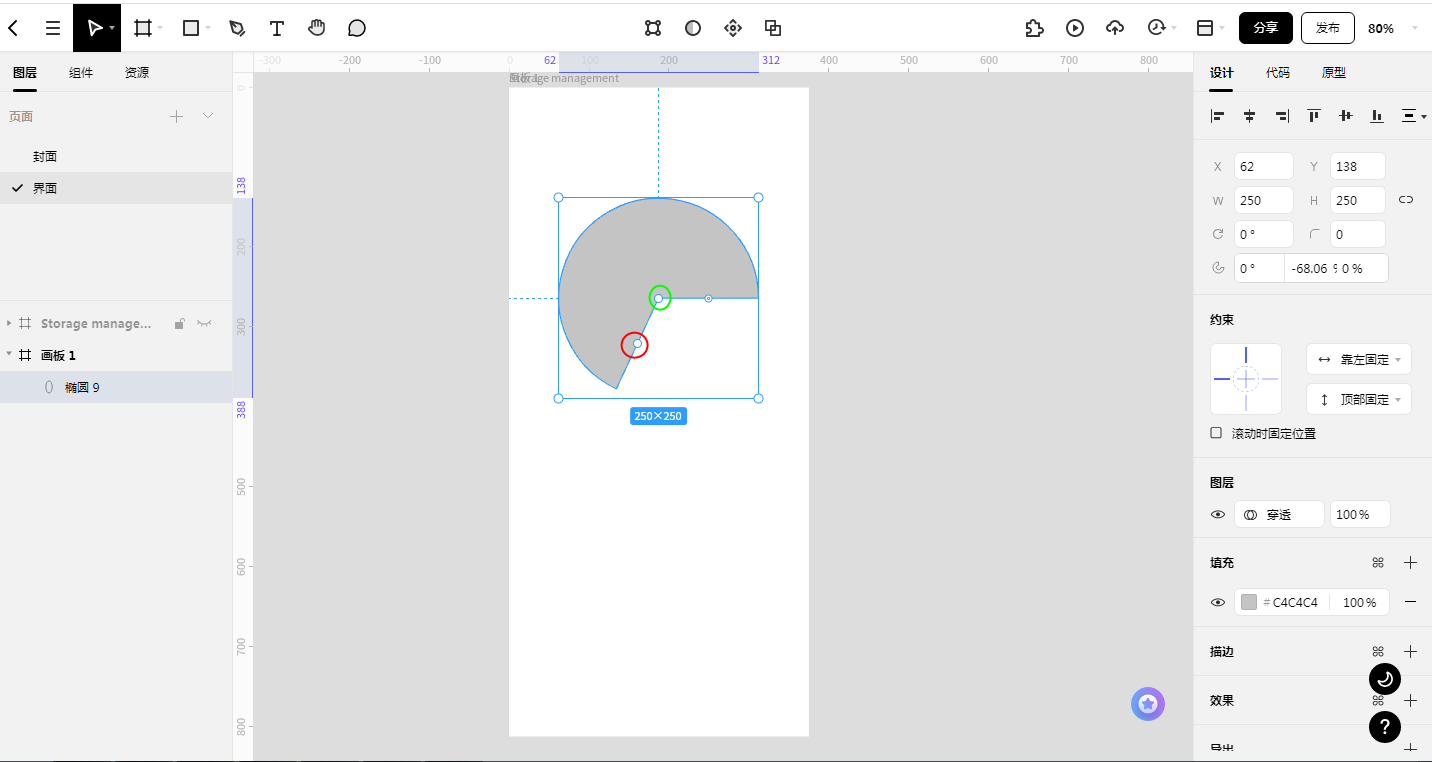Image resolution: width=1432 pixels, height=762 pixels.
Task: Click the 分享 share button
Action: (1266, 28)
